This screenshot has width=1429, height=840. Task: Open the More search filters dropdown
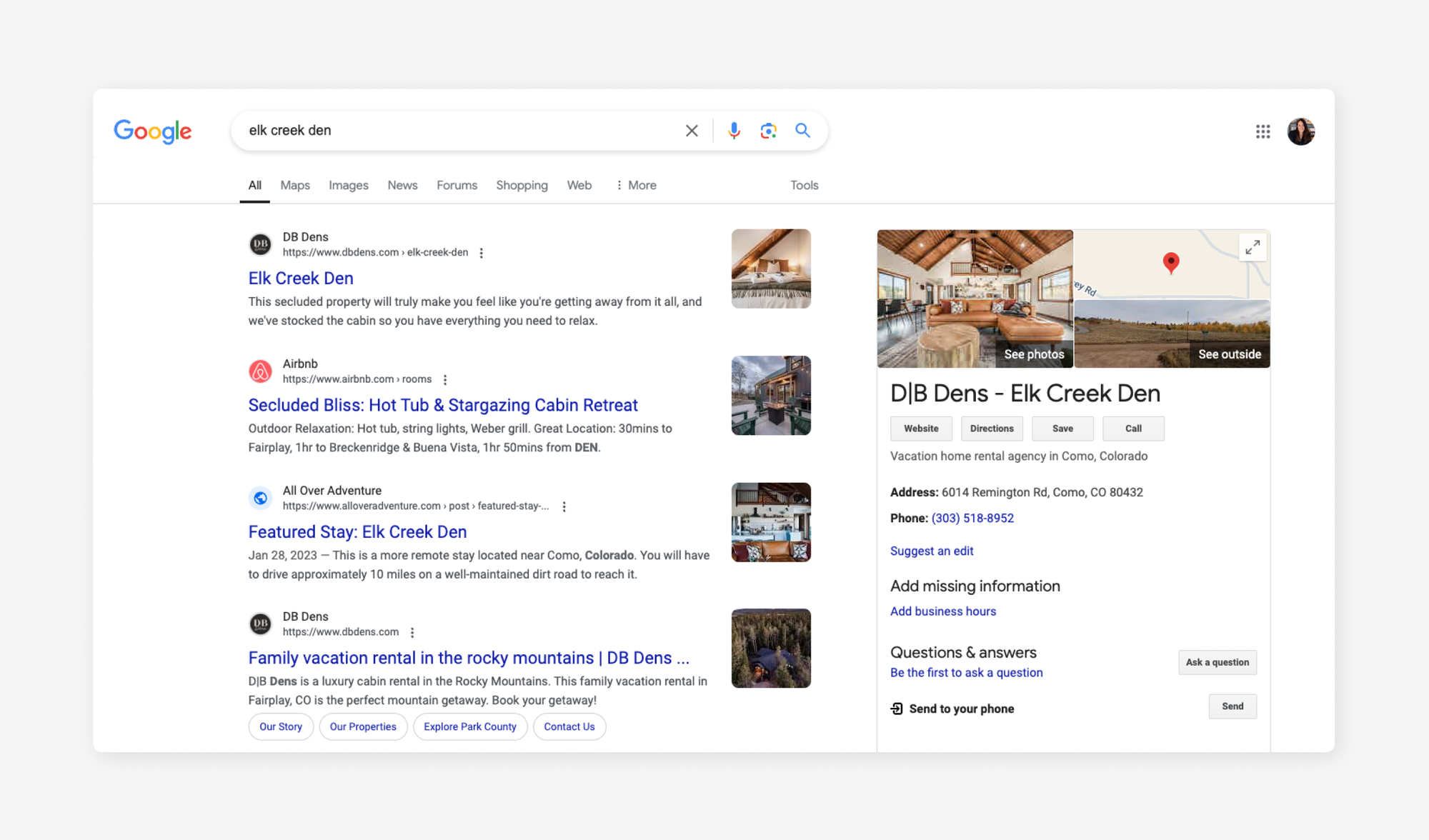pos(634,185)
